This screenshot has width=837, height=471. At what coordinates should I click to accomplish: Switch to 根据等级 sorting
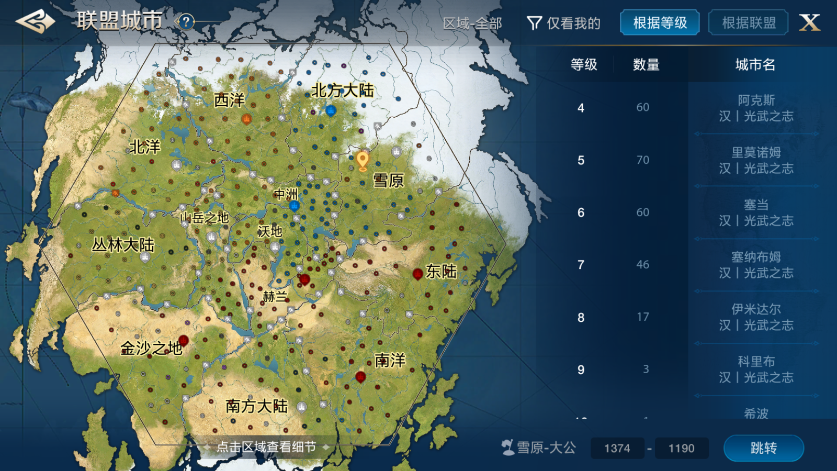(660, 22)
